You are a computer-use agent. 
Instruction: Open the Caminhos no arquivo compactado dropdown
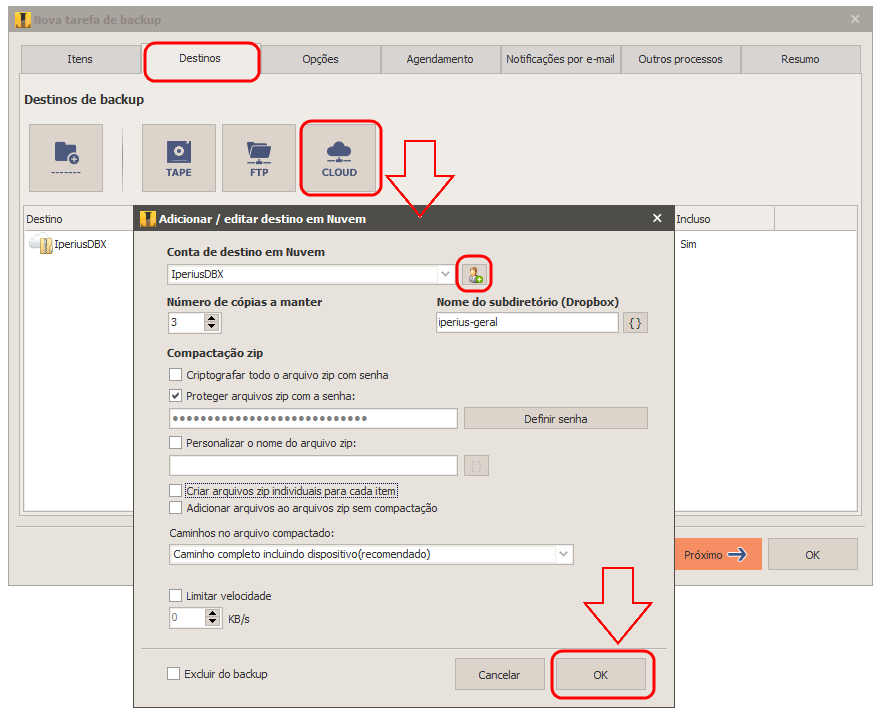pos(563,555)
